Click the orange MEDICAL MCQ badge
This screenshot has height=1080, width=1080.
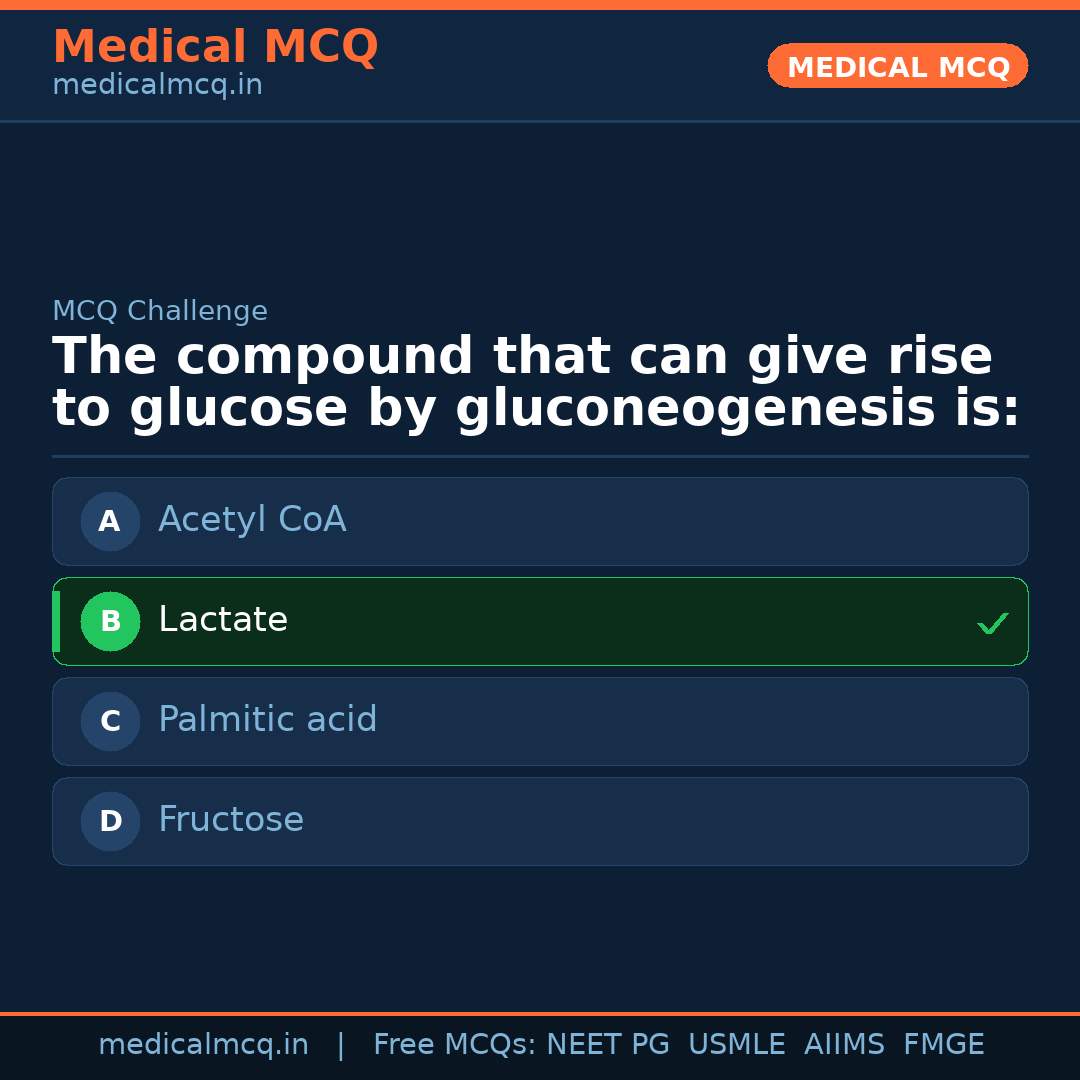click(897, 66)
